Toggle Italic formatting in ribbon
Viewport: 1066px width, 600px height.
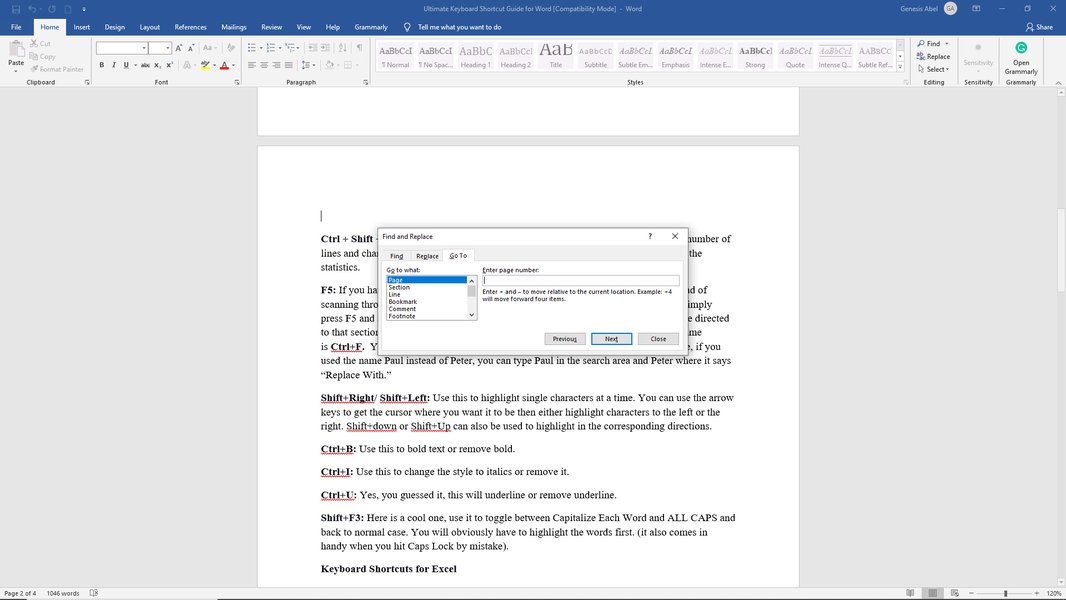pos(114,65)
